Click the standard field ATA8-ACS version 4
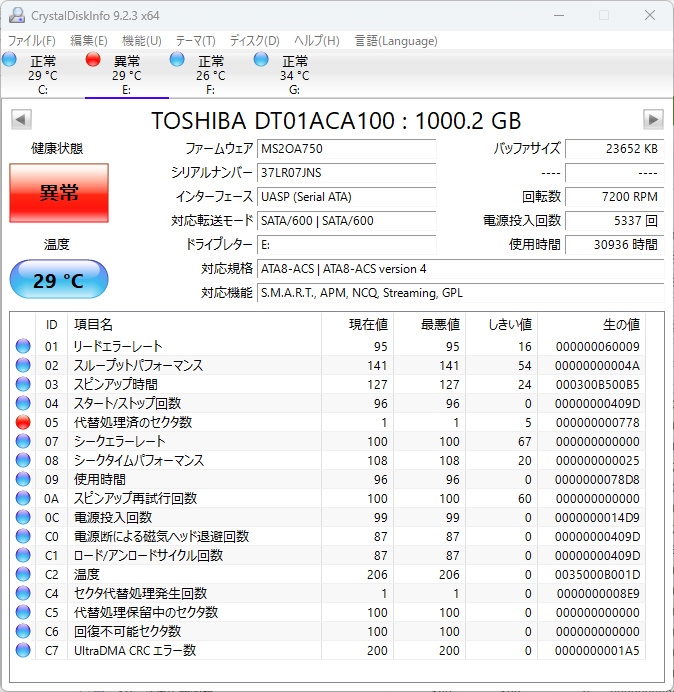Image resolution: width=674 pixels, height=692 pixels. [460, 269]
